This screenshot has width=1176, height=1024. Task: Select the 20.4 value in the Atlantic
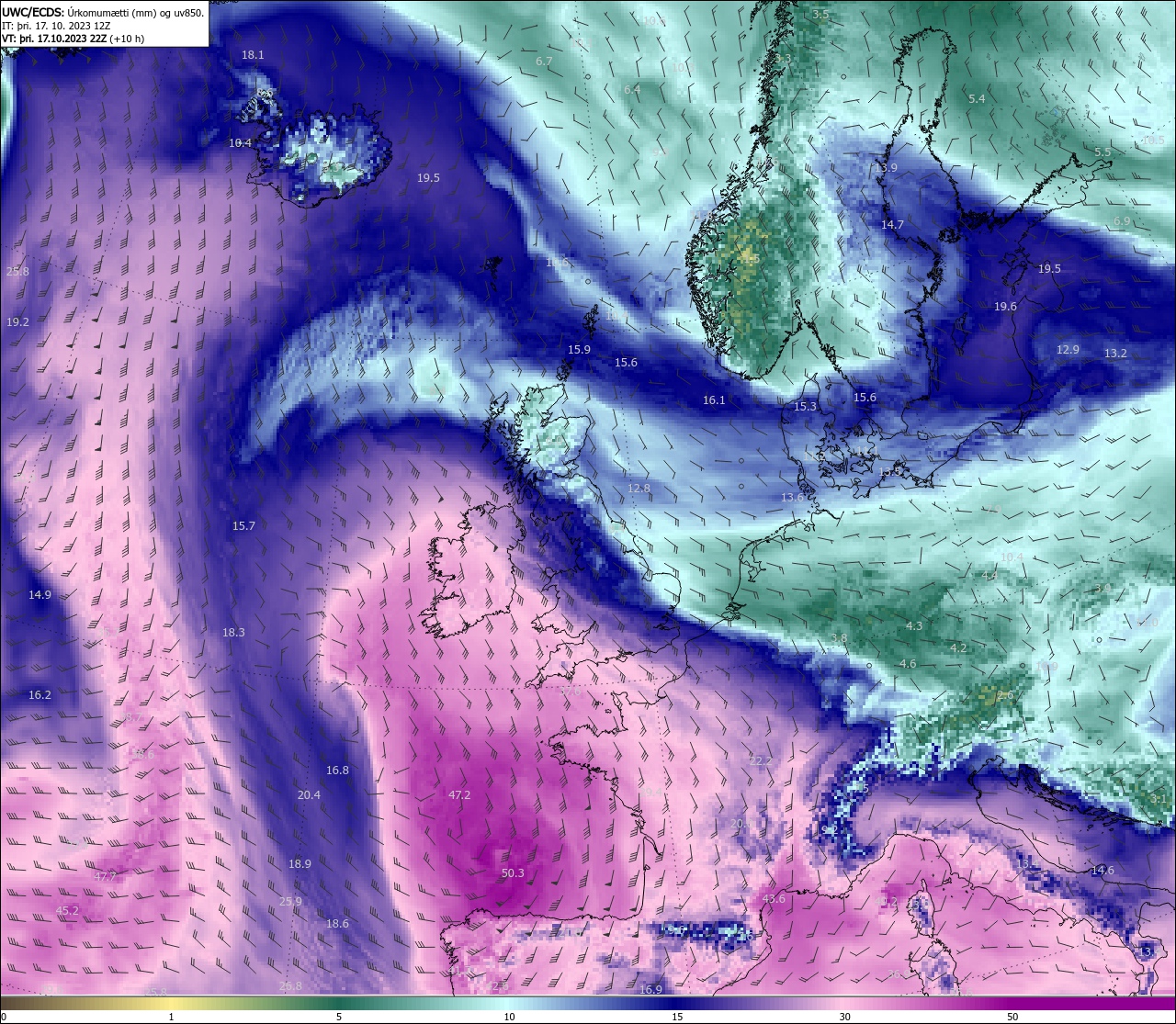coord(309,795)
